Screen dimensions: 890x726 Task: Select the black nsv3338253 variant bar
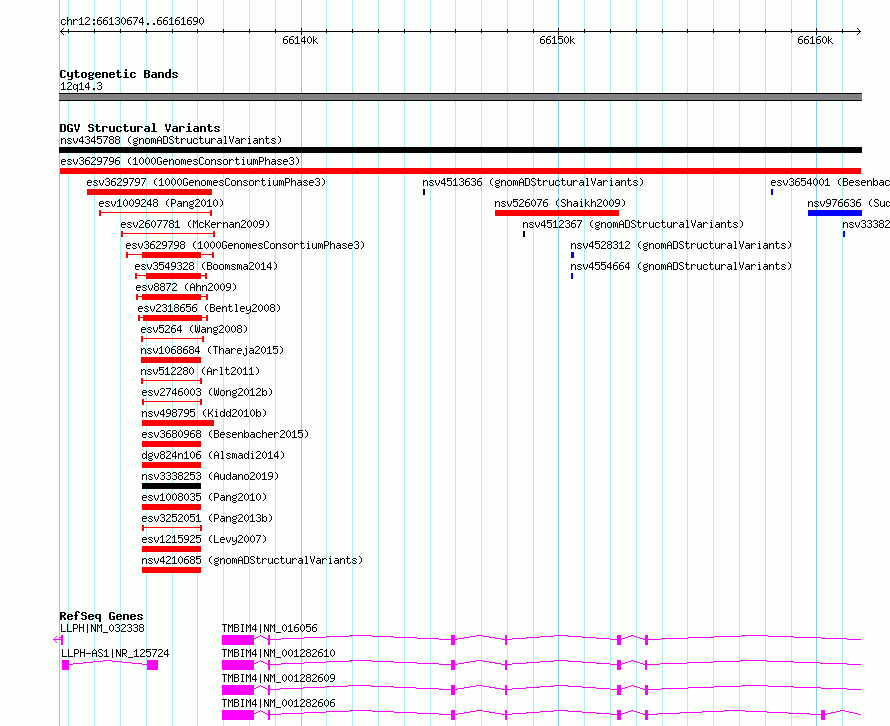click(x=171, y=486)
